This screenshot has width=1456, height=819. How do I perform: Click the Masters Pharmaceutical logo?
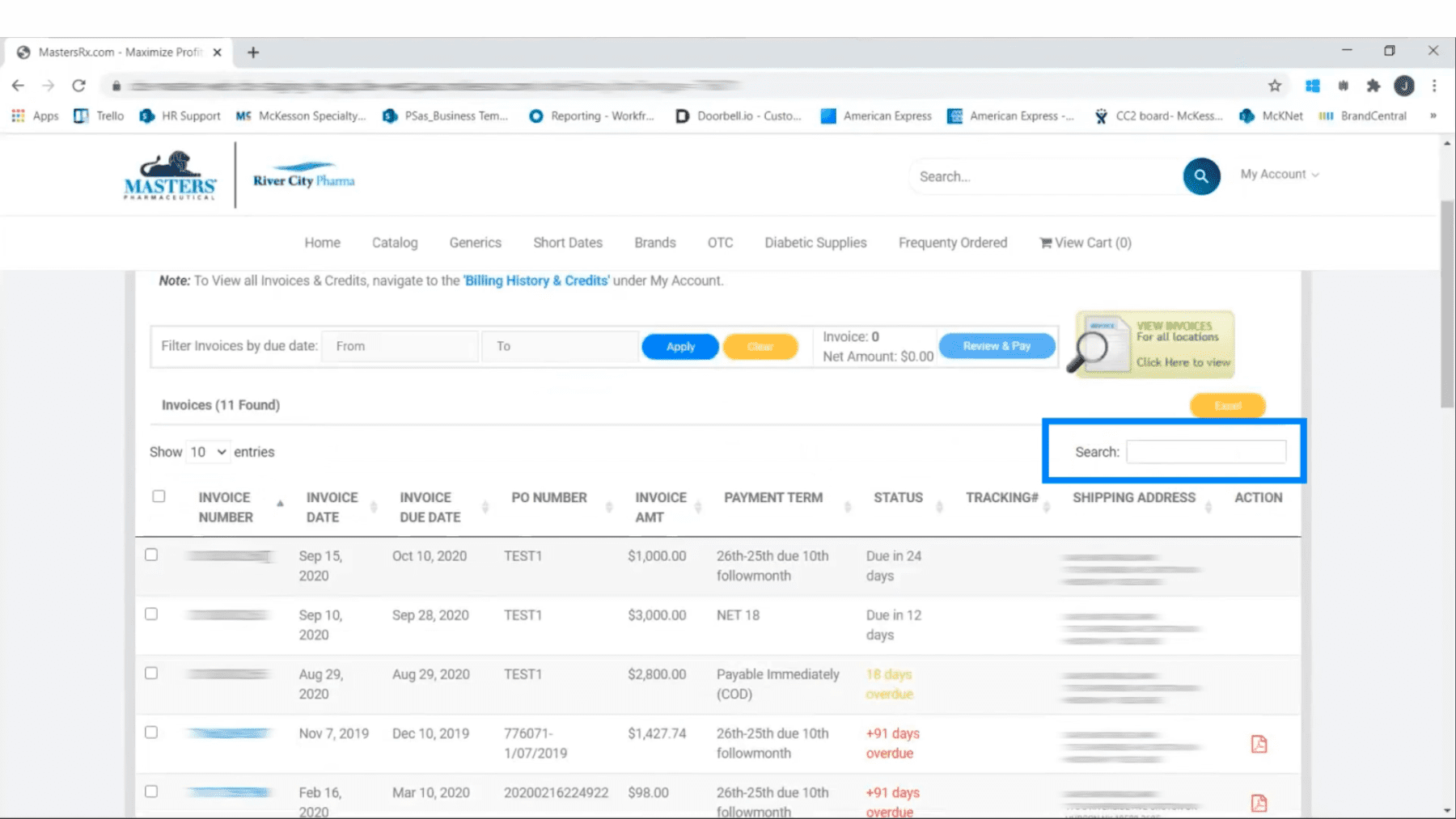point(170,175)
